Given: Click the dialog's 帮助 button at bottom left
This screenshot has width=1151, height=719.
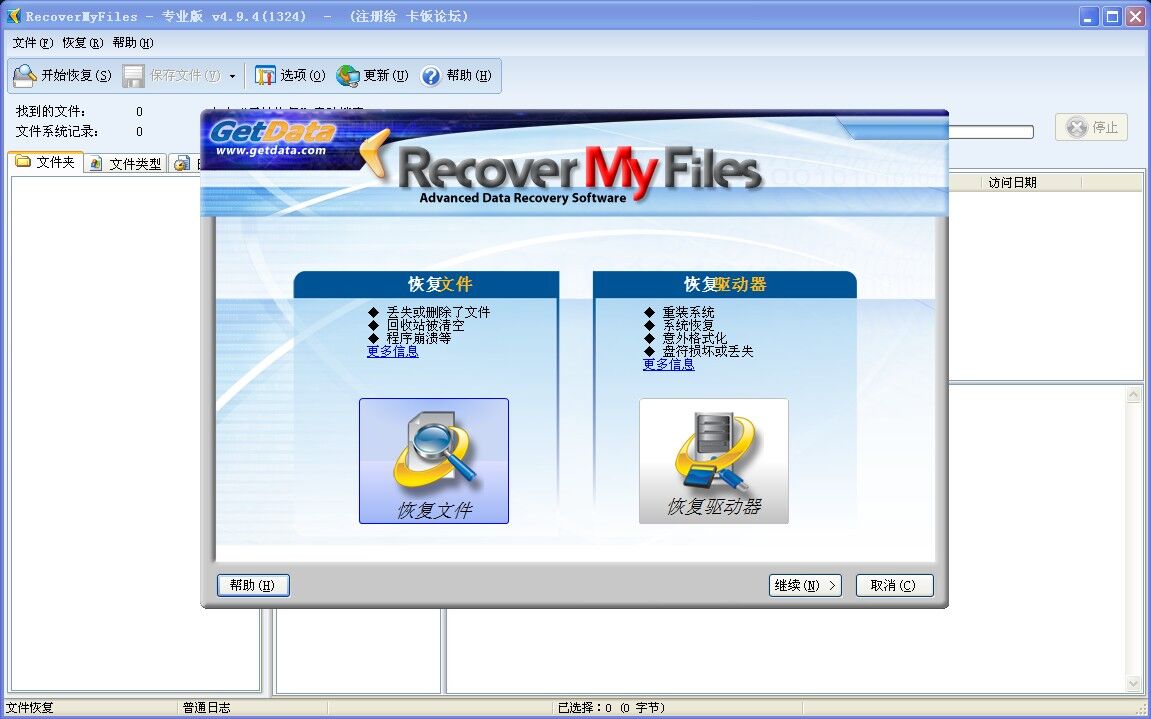Looking at the screenshot, I should [x=253, y=585].
